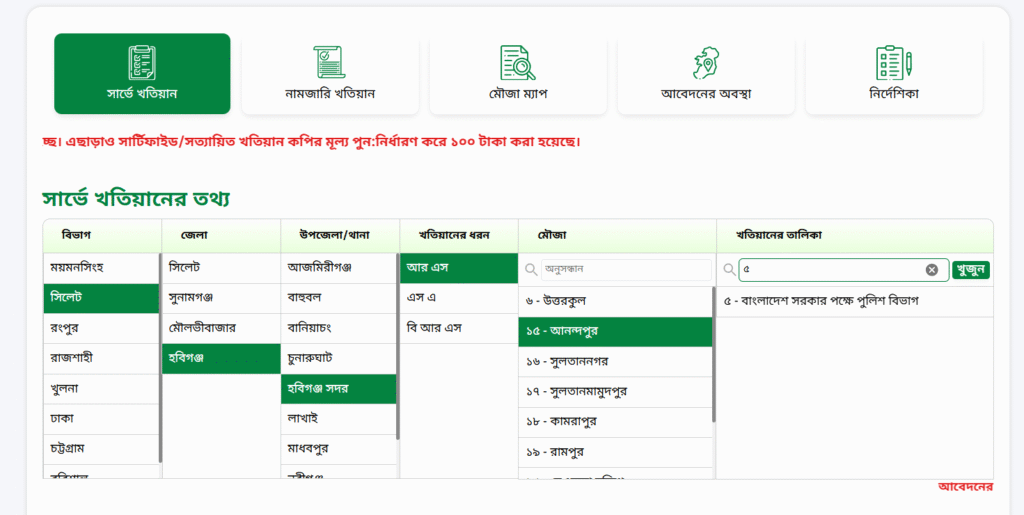Image resolution: width=1024 pixels, height=515 pixels.
Task: Select চট্টগ্রাম division
Action: tap(101, 449)
